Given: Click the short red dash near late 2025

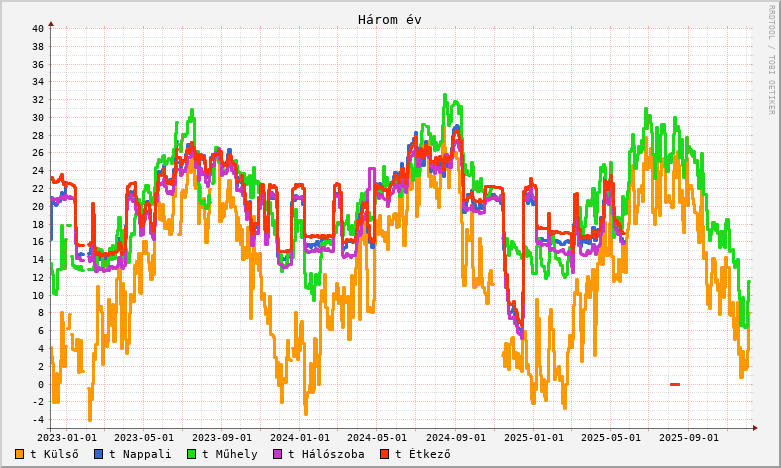Looking at the screenshot, I should click(x=675, y=384).
